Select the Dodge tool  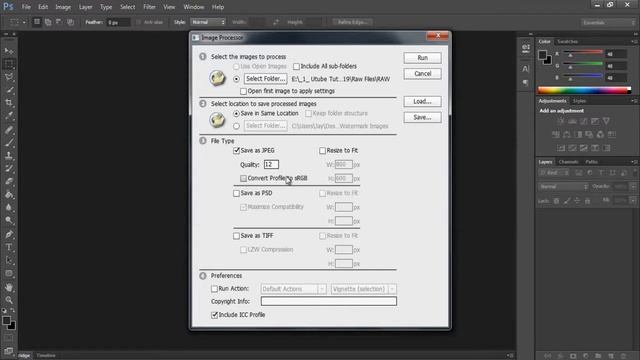click(9, 221)
